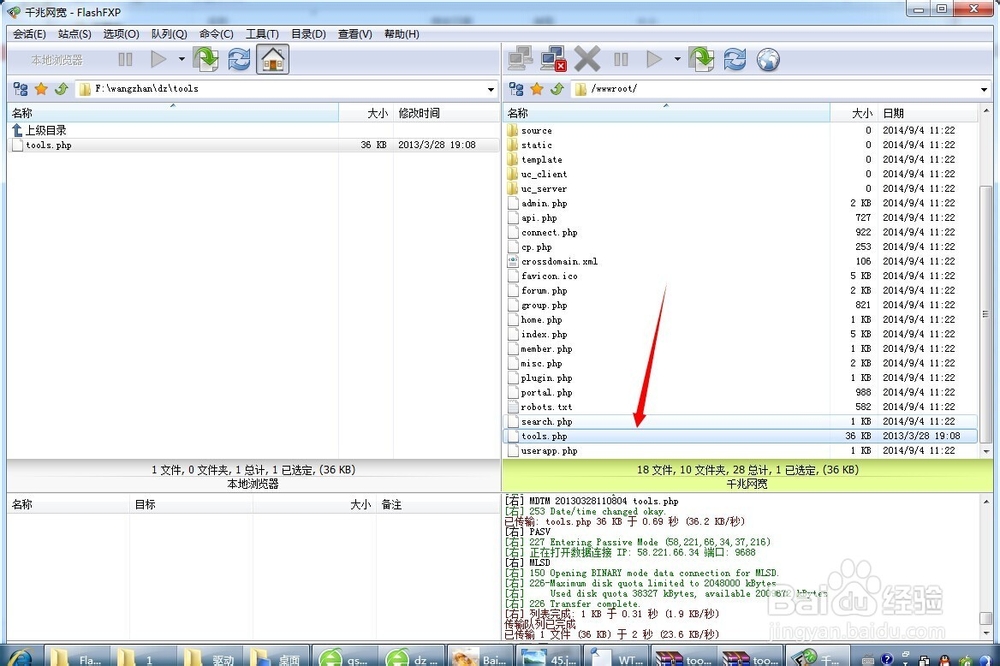Click the abort X icon
This screenshot has height=666, width=1000.
click(587, 59)
